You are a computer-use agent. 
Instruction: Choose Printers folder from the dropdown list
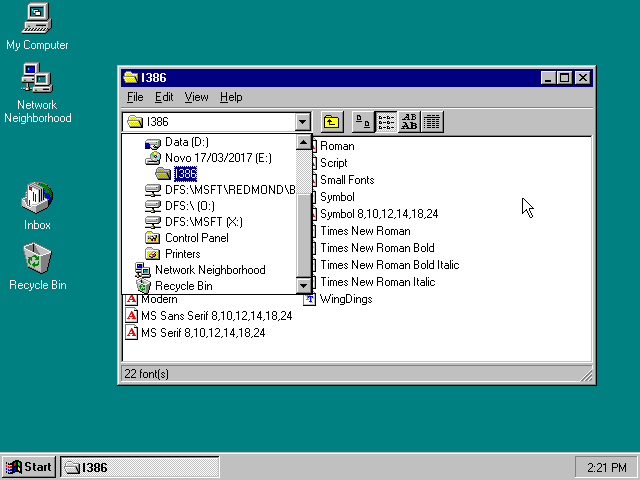tap(182, 254)
